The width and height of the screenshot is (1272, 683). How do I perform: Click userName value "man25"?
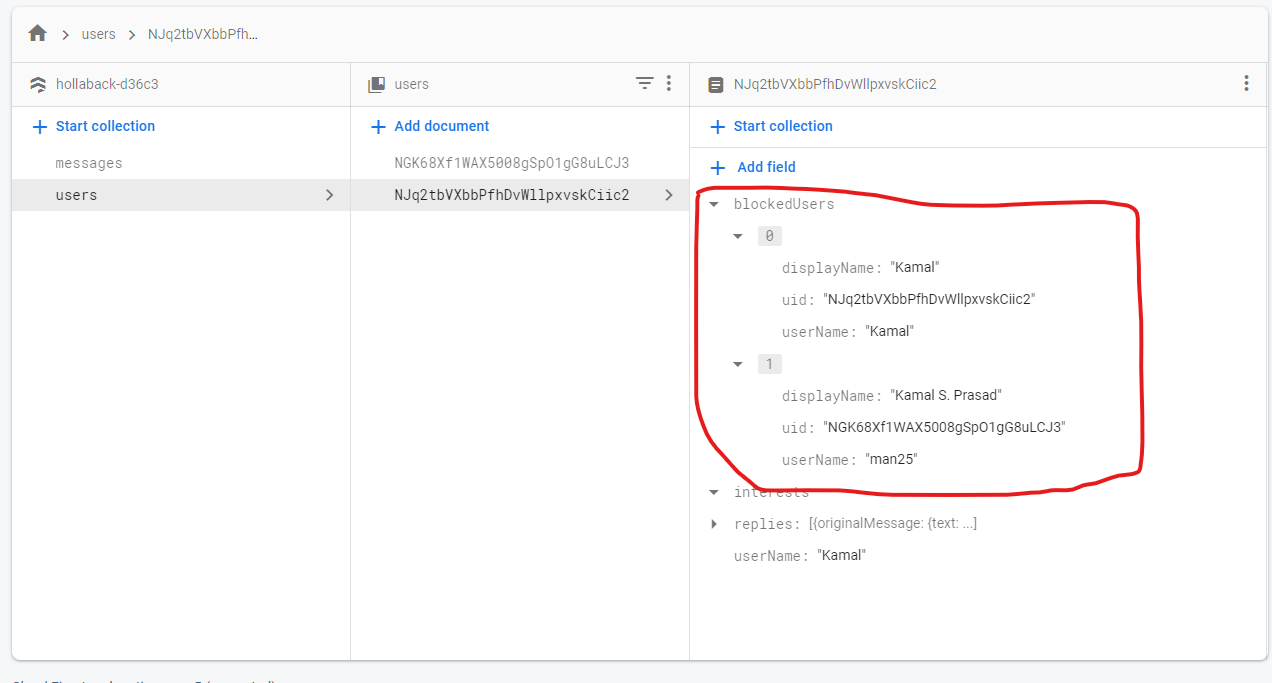891,459
